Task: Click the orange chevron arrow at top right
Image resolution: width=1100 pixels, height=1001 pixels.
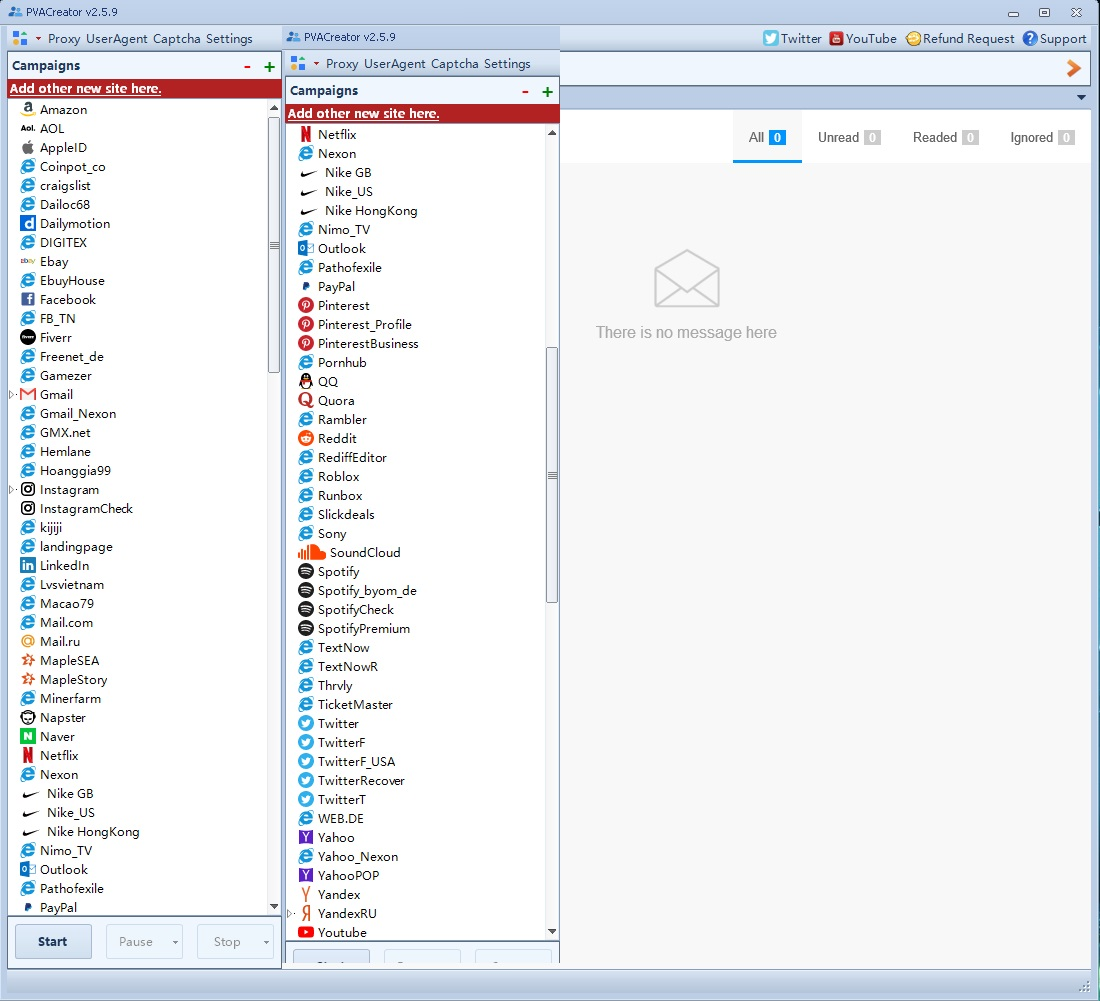Action: (x=1073, y=68)
